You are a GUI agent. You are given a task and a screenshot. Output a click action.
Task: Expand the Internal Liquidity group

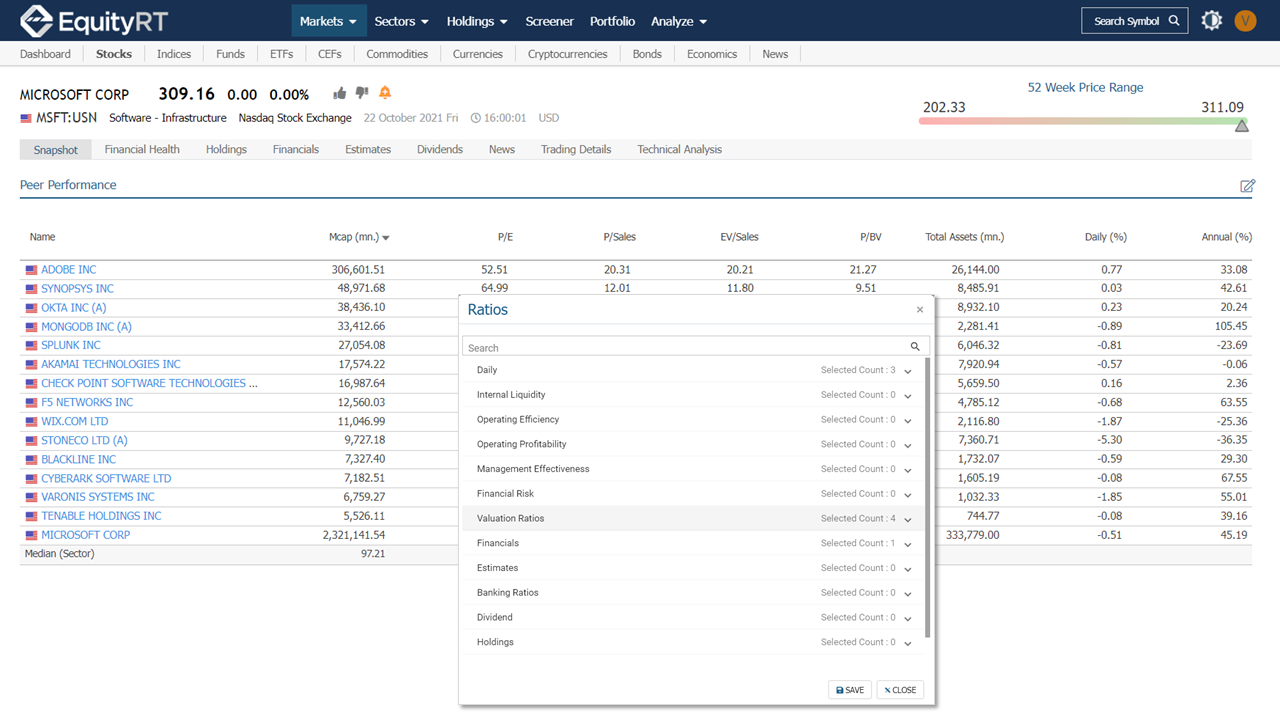[908, 396]
